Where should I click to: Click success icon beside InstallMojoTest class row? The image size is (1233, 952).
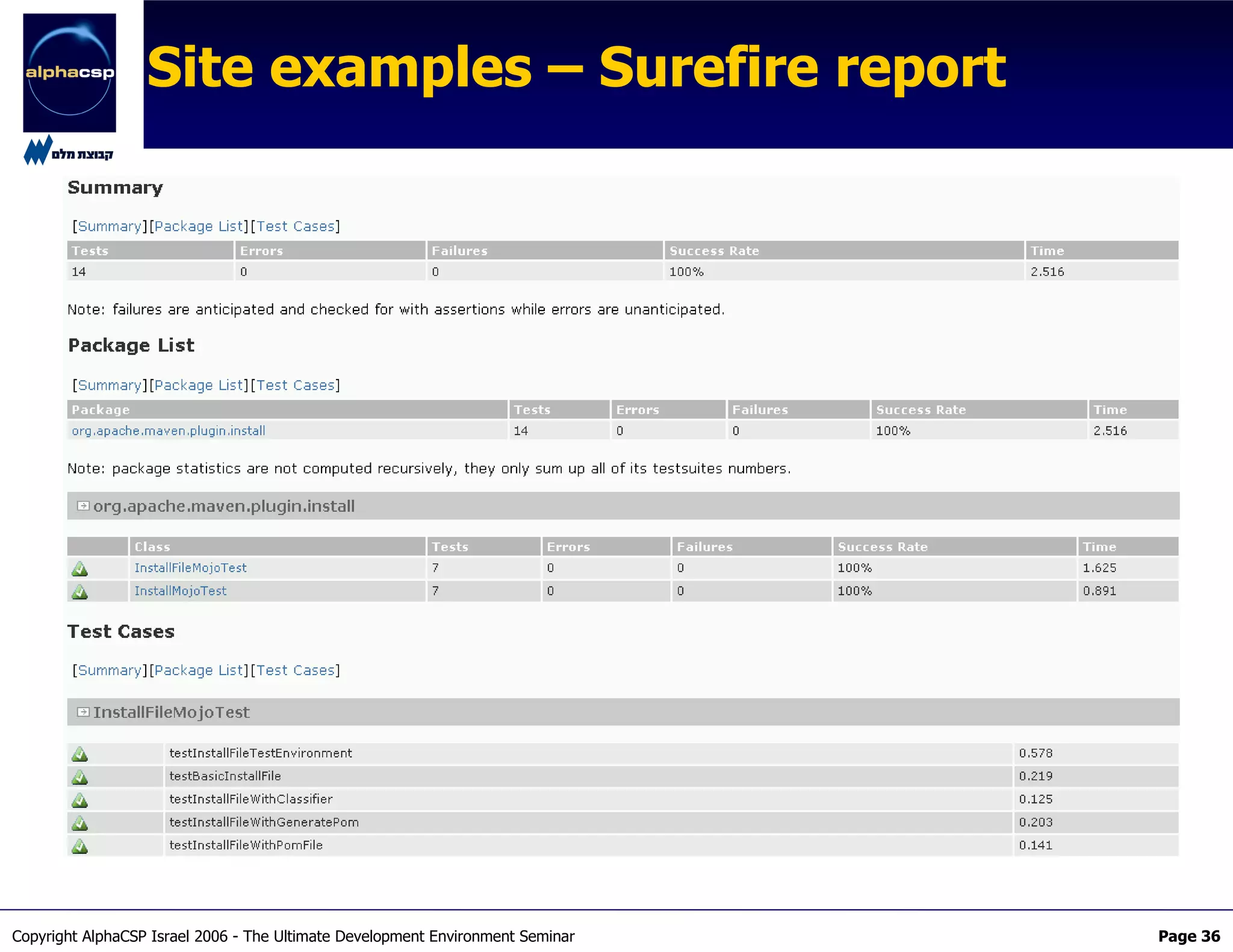[79, 592]
